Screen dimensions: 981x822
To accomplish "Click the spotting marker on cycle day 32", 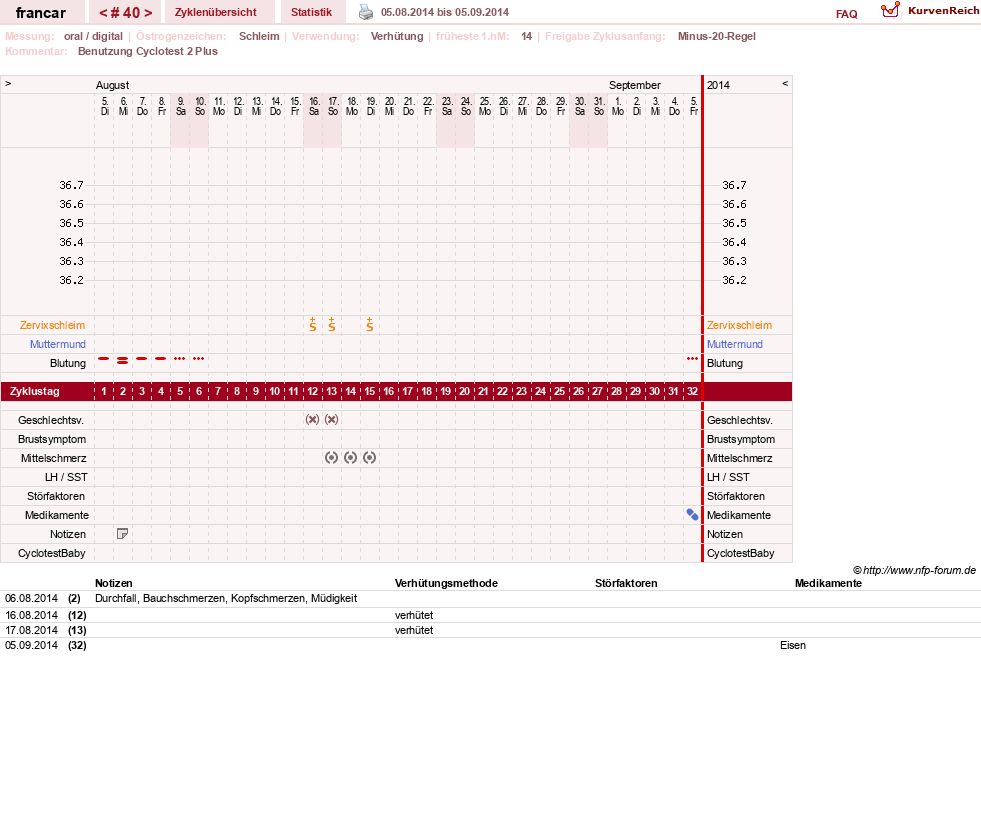I will 692,358.
